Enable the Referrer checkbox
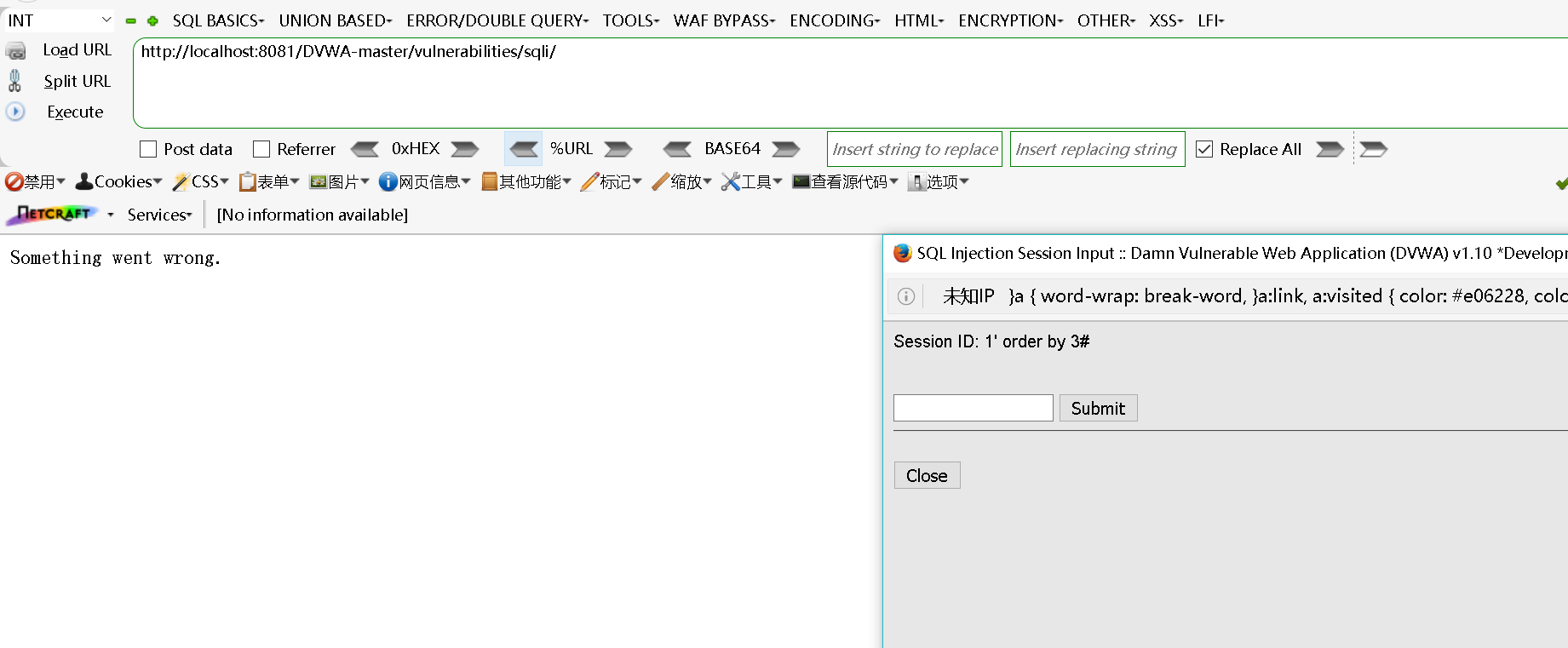Viewport: 1568px width, 648px height. (261, 149)
